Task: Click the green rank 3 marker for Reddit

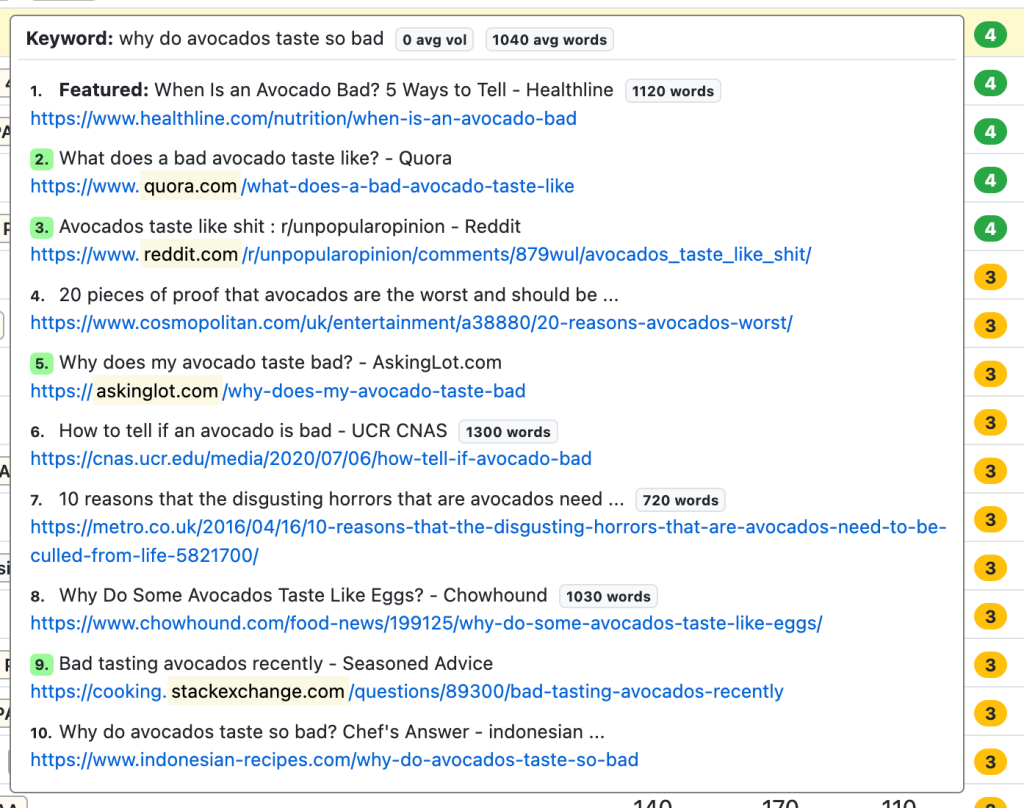Action: (x=42, y=227)
